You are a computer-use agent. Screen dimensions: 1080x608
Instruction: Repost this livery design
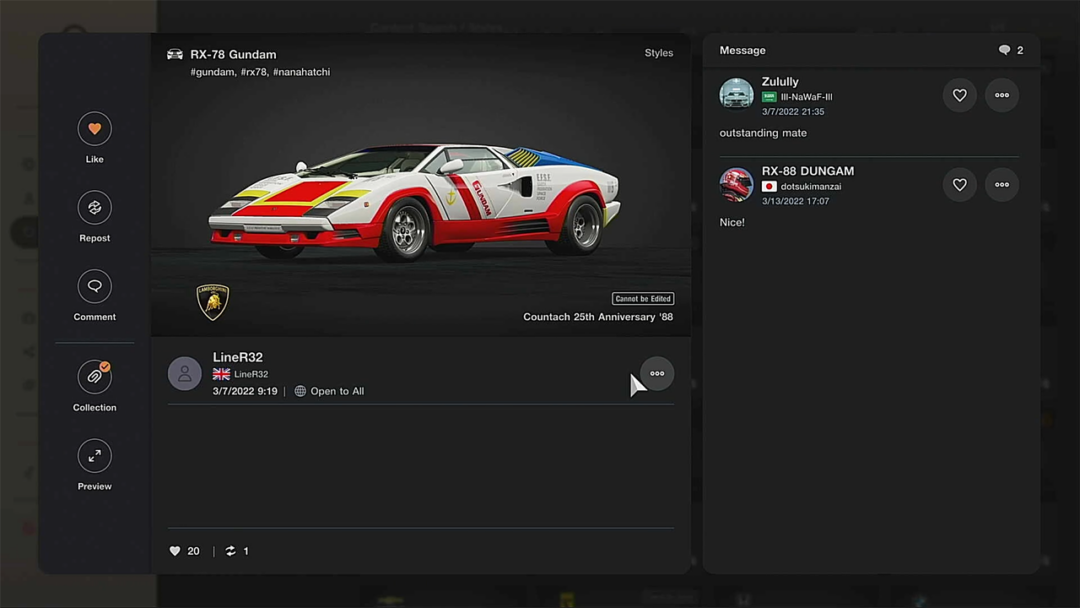click(95, 208)
